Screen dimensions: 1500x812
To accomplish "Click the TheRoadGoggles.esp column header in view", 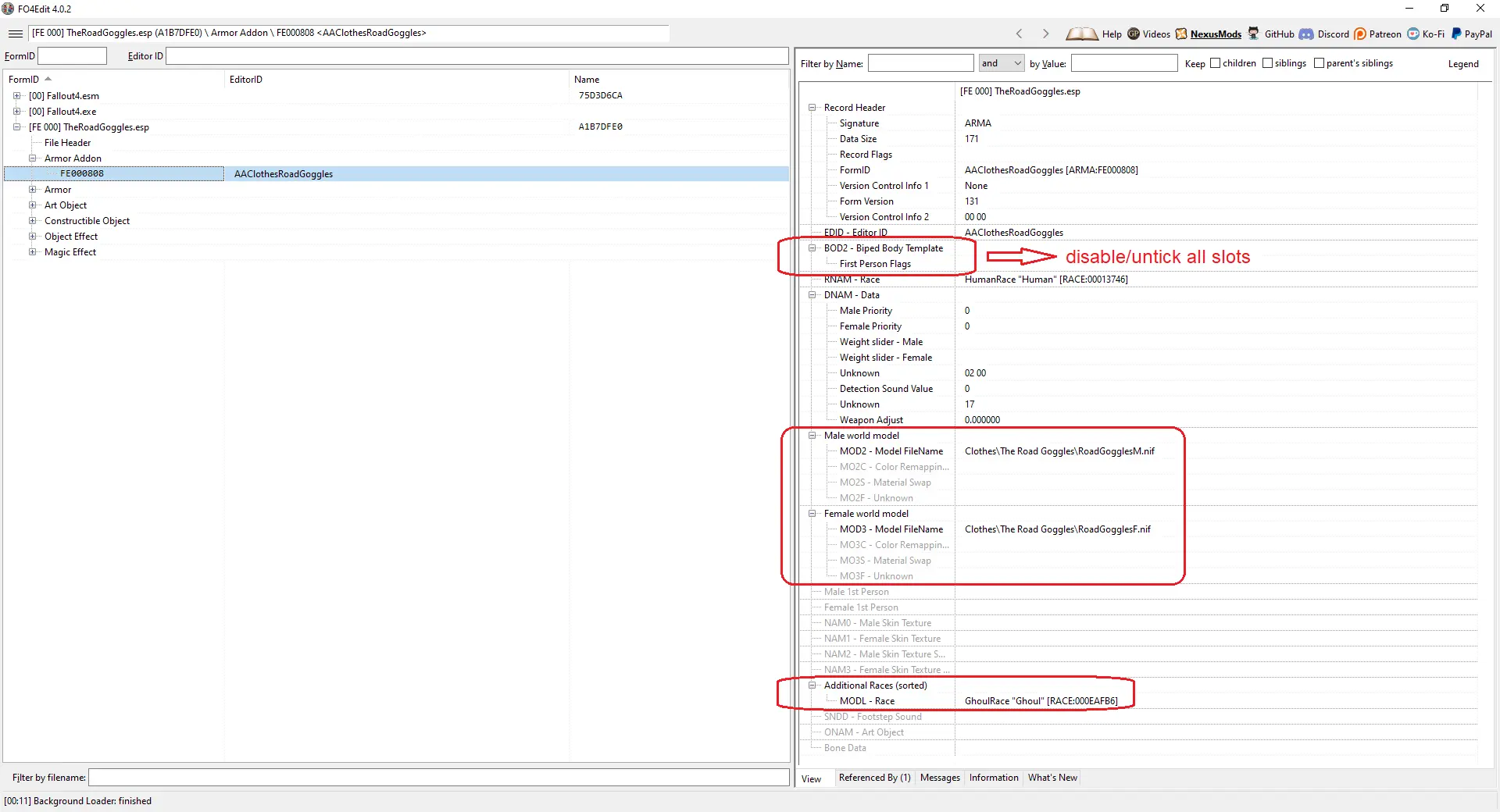I will pyautogui.click(x=1216, y=91).
